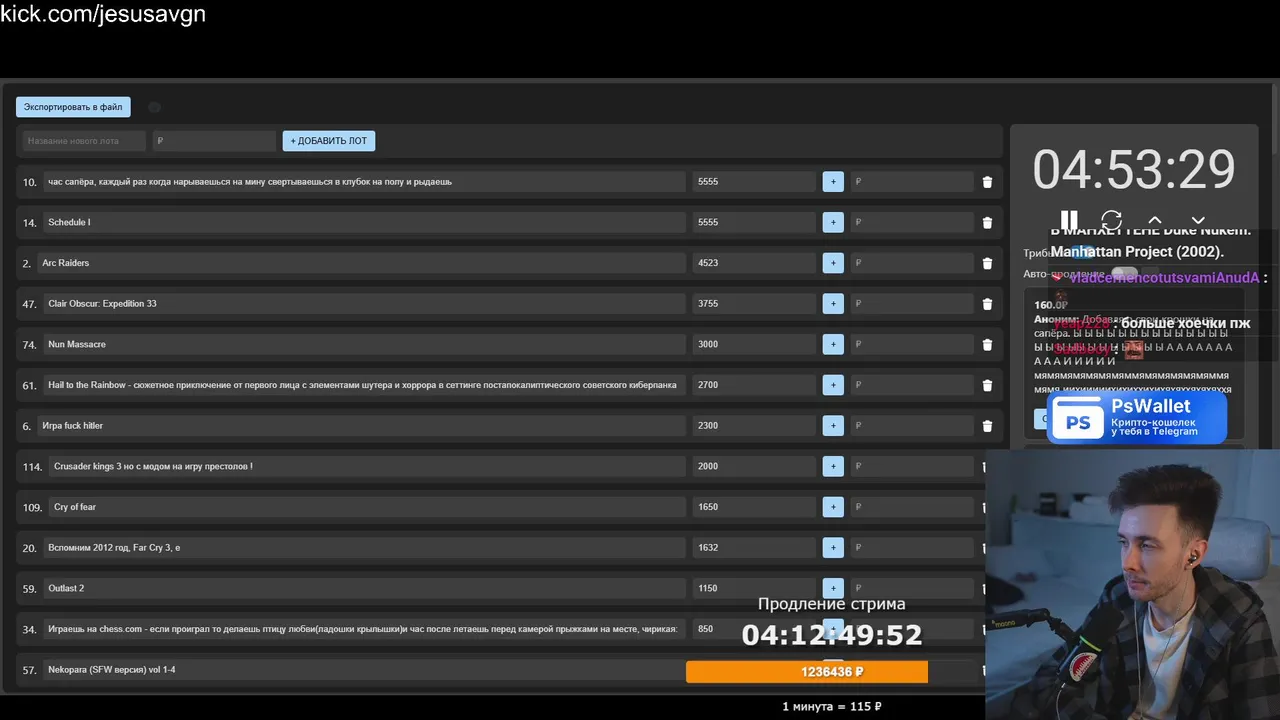Screen dimensions: 1280x720
Task: Click plus button on Outlast 2 row
Action: tap(833, 588)
